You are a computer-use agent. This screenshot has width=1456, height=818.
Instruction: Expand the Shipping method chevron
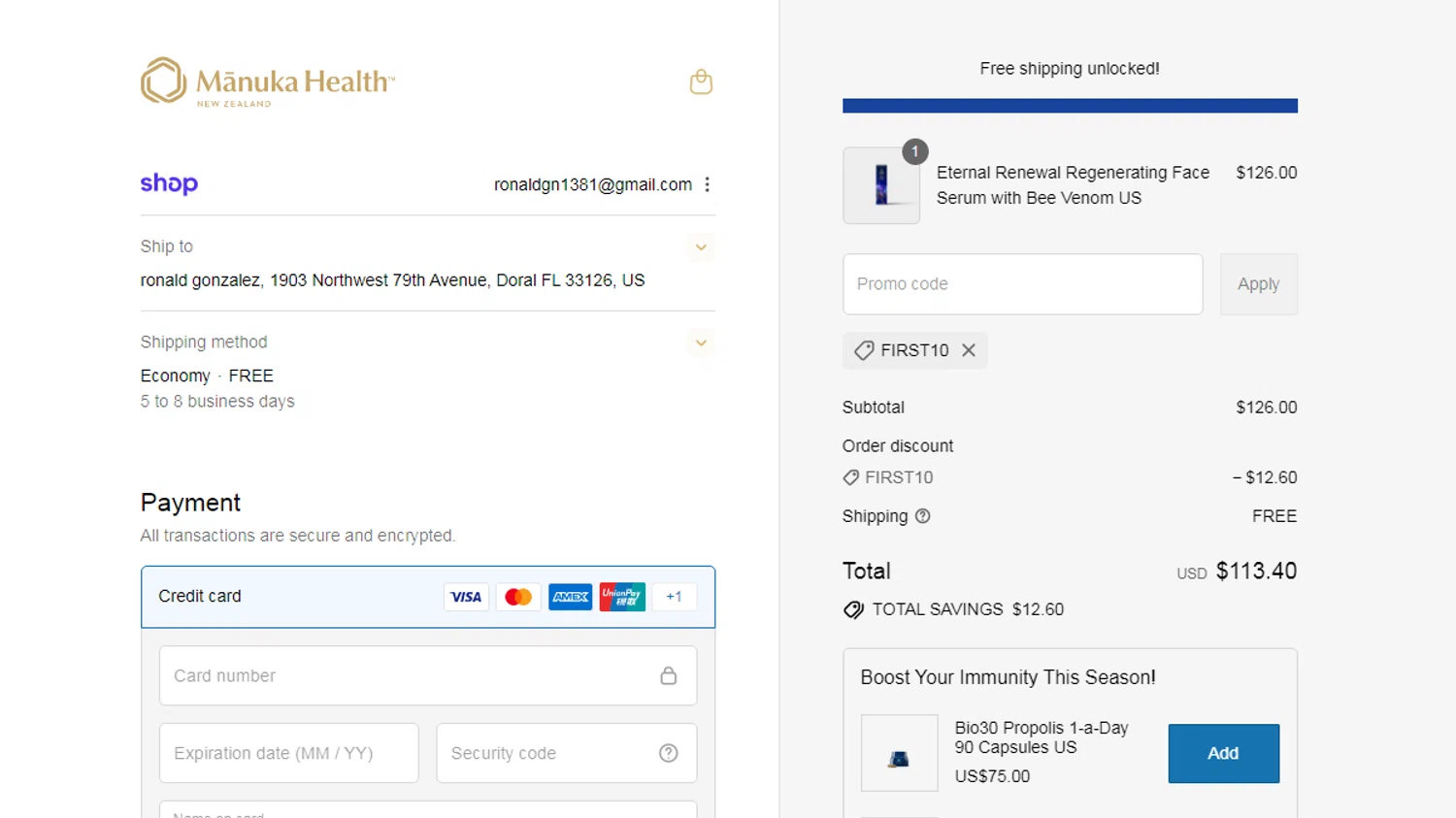tap(701, 343)
